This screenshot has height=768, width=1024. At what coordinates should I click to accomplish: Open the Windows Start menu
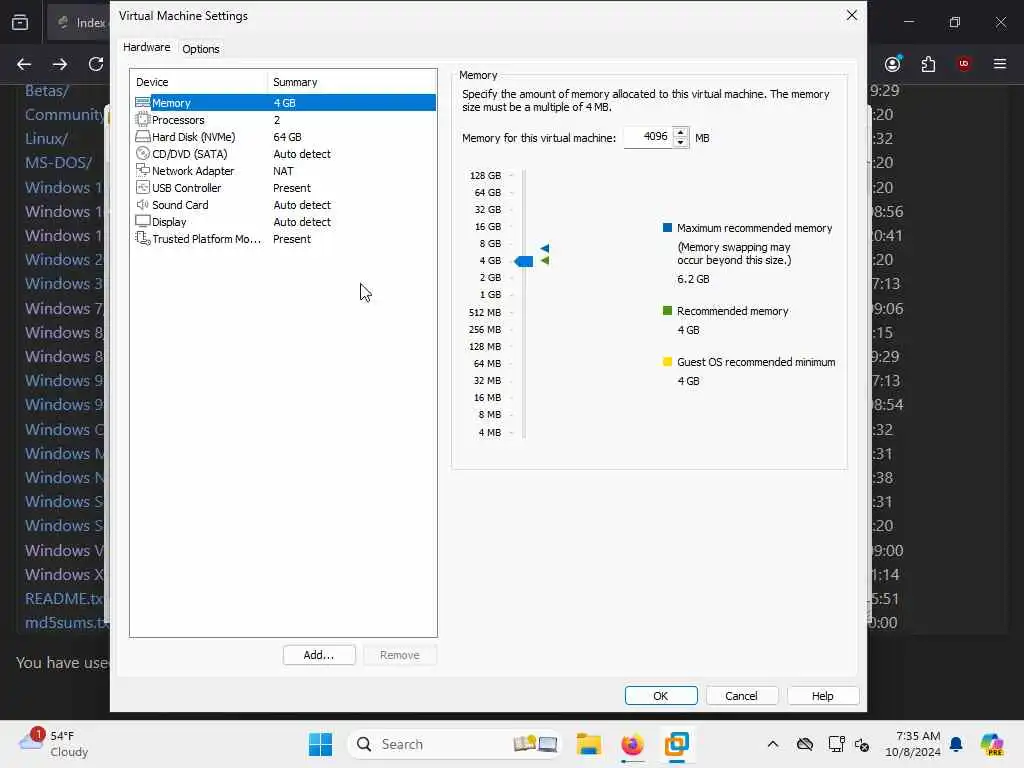(x=320, y=744)
